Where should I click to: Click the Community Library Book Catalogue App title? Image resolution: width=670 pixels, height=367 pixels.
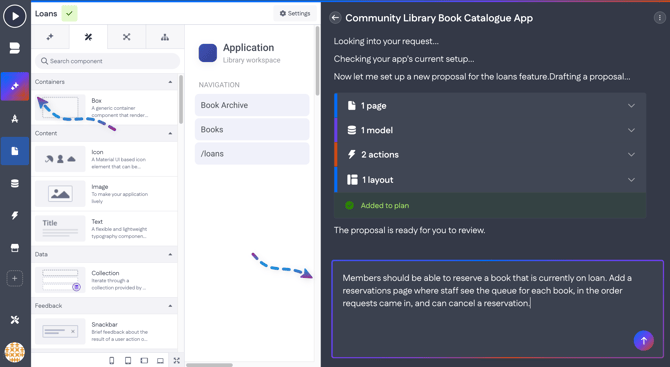click(439, 18)
